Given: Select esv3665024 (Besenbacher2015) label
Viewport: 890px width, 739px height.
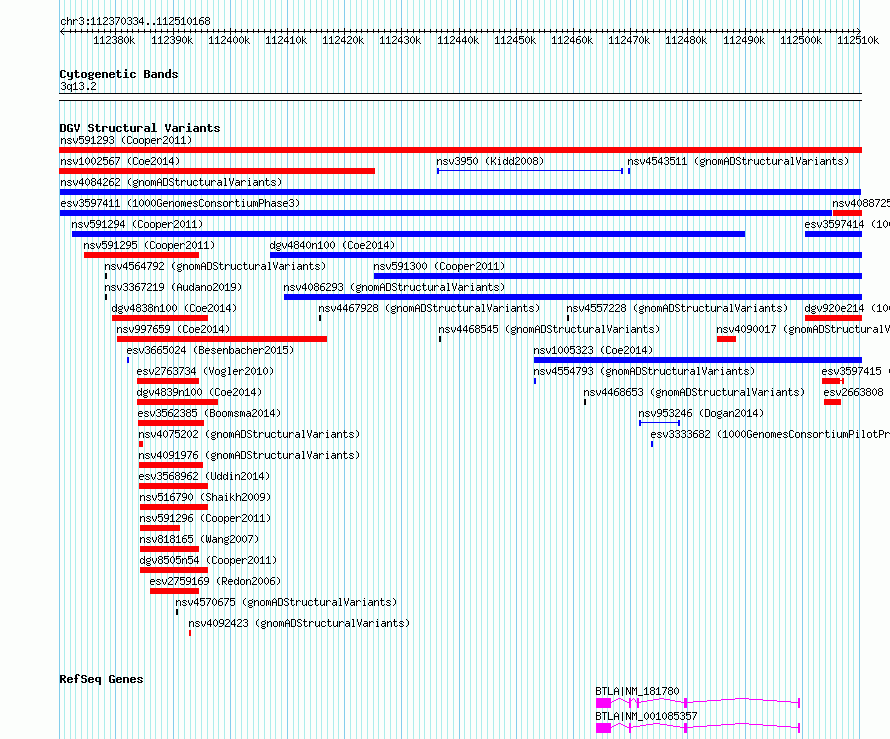Looking at the screenshot, I should tap(210, 350).
